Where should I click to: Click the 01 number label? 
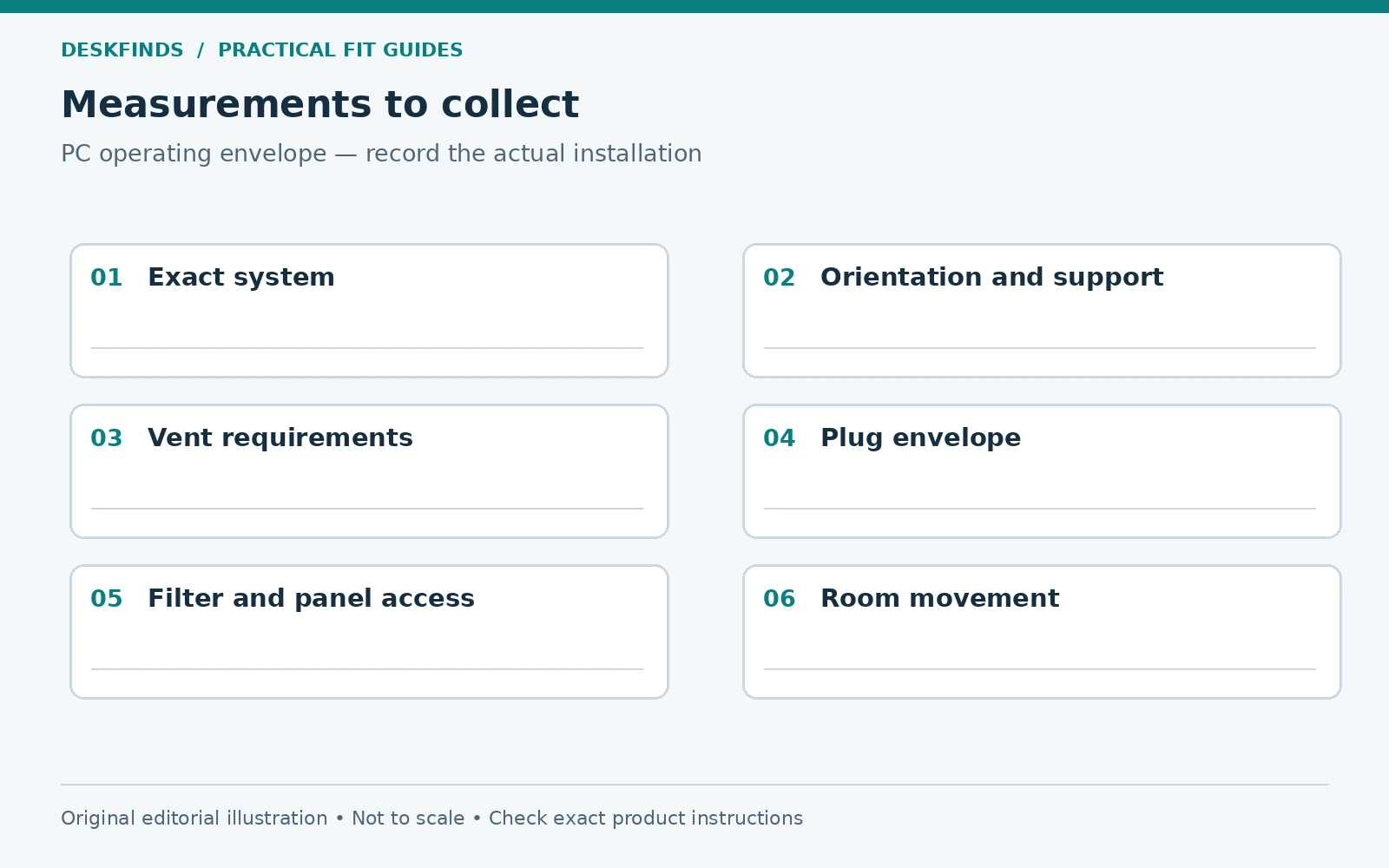[107, 278]
